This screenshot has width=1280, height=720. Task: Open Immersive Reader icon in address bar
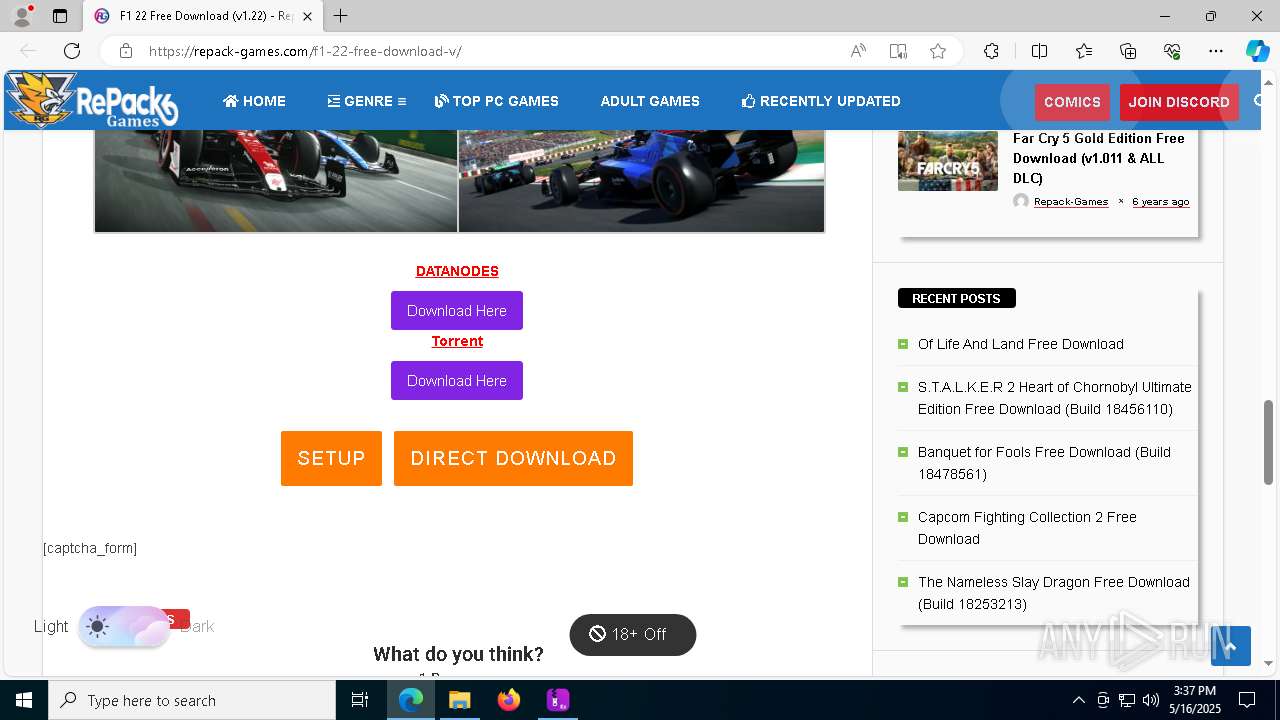click(x=898, y=51)
